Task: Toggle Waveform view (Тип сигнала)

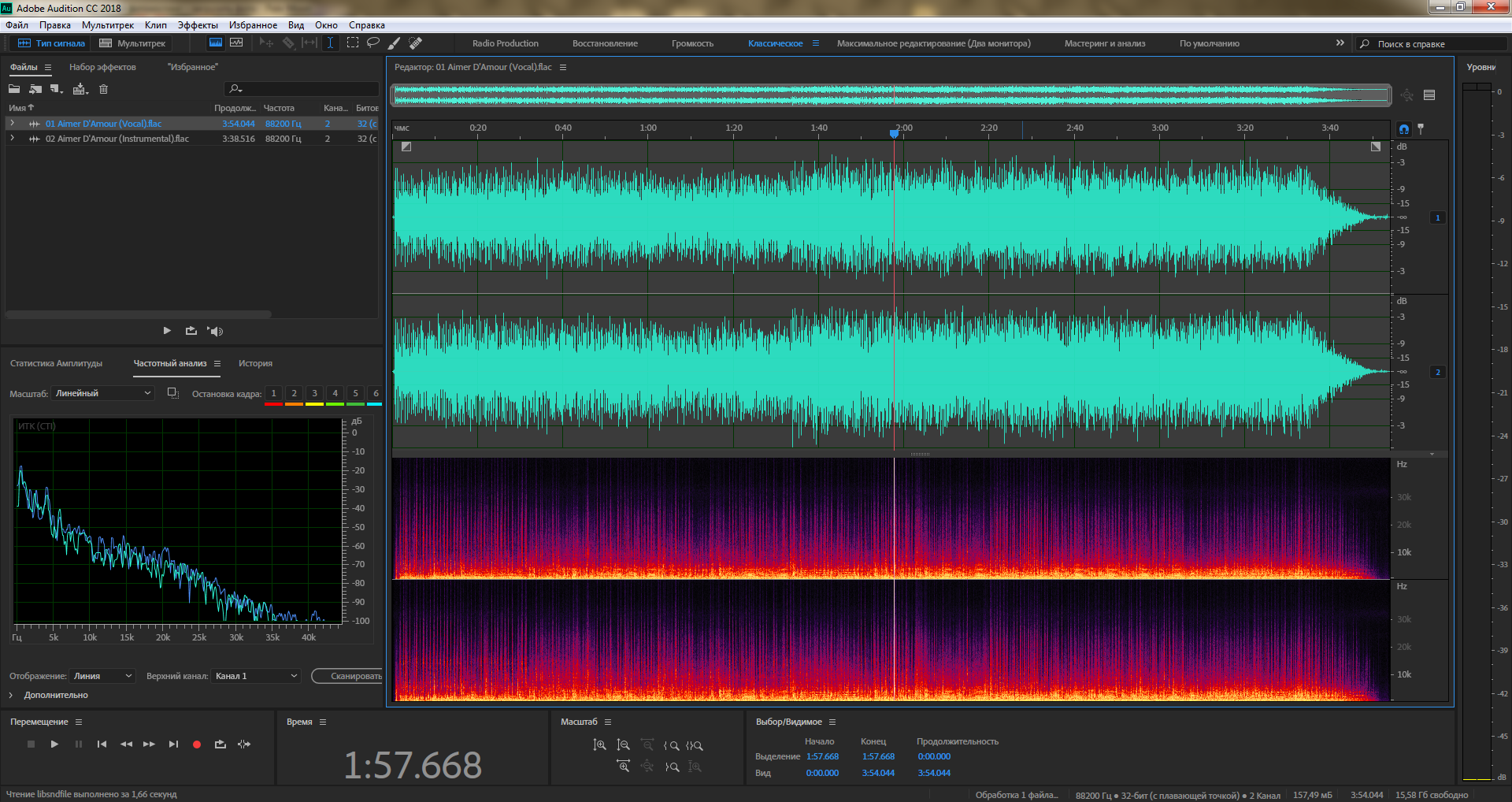Action: [52, 43]
